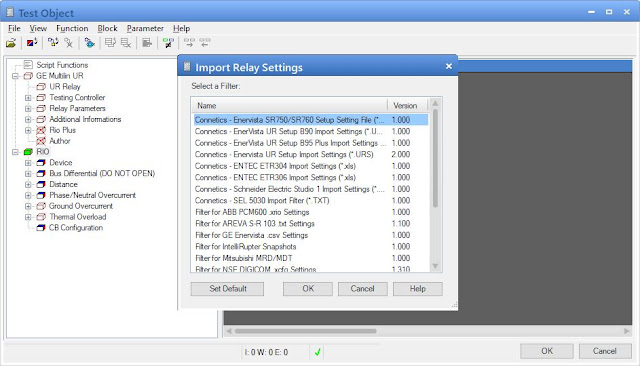Click the add parameter toolbar icon

click(x=110, y=42)
